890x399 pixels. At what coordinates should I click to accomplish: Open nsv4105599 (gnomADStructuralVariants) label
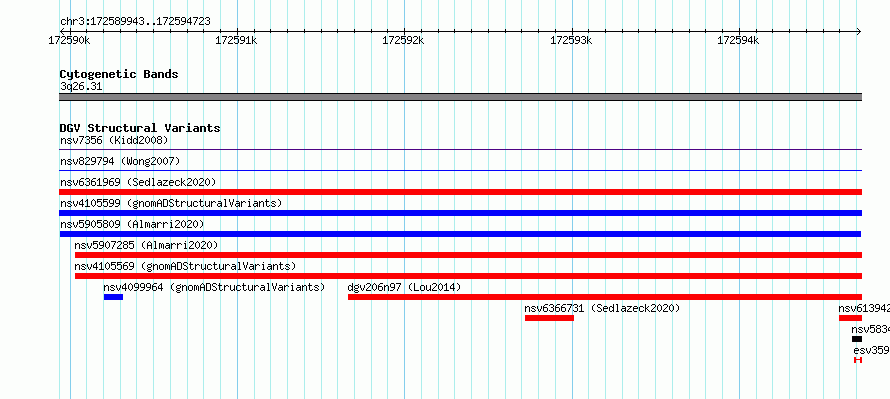[x=171, y=203]
